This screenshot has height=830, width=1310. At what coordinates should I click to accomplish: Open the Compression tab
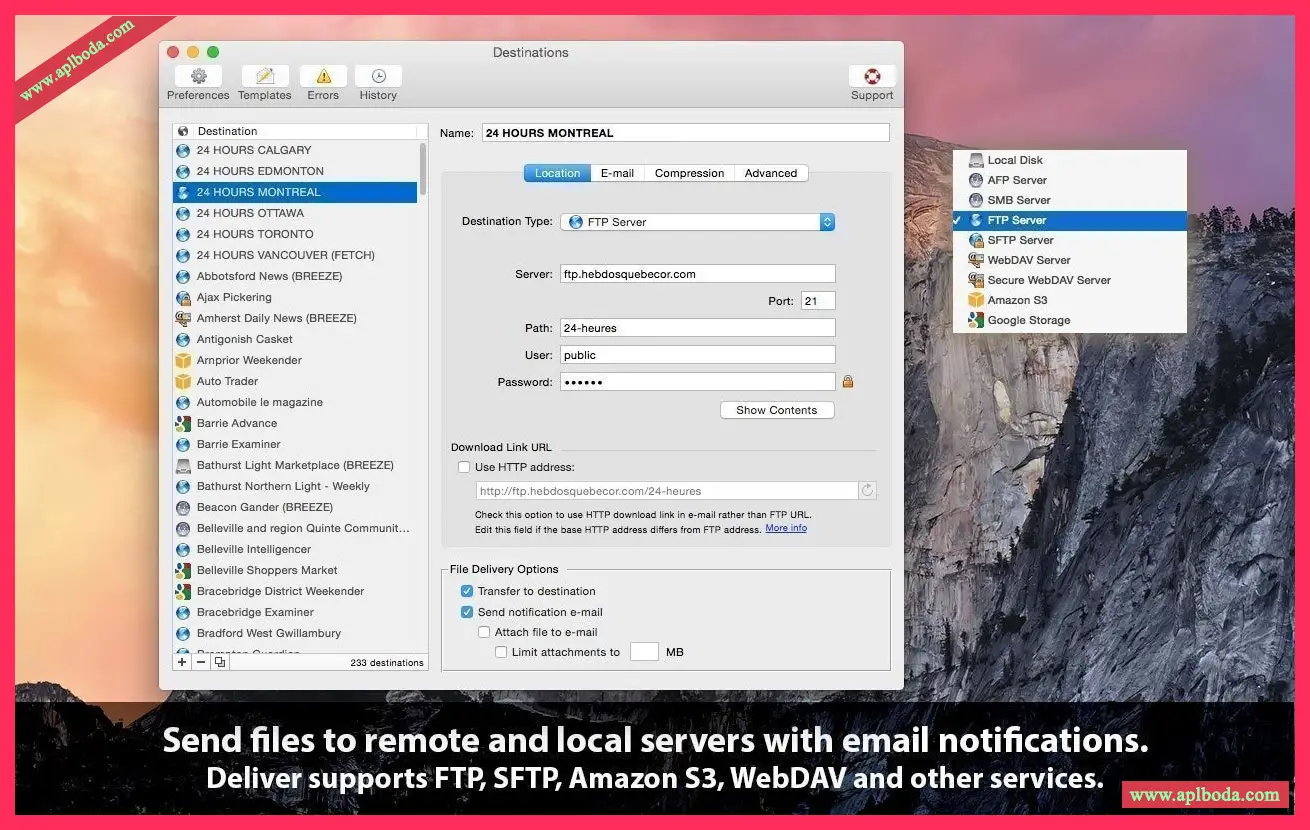click(689, 173)
